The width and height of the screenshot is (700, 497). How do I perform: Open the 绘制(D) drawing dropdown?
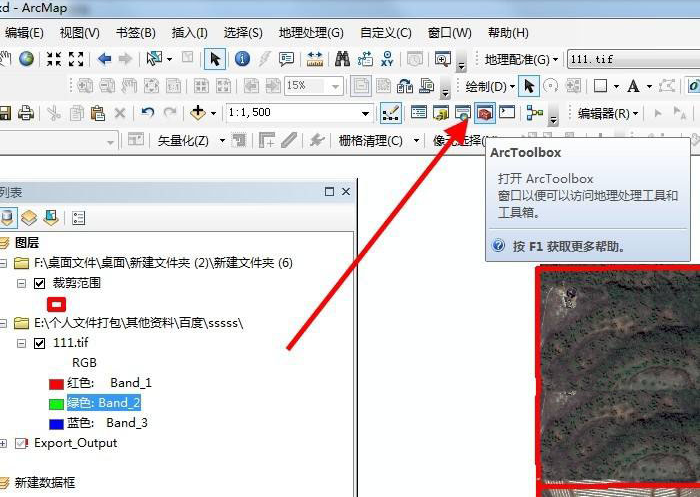pyautogui.click(x=490, y=86)
